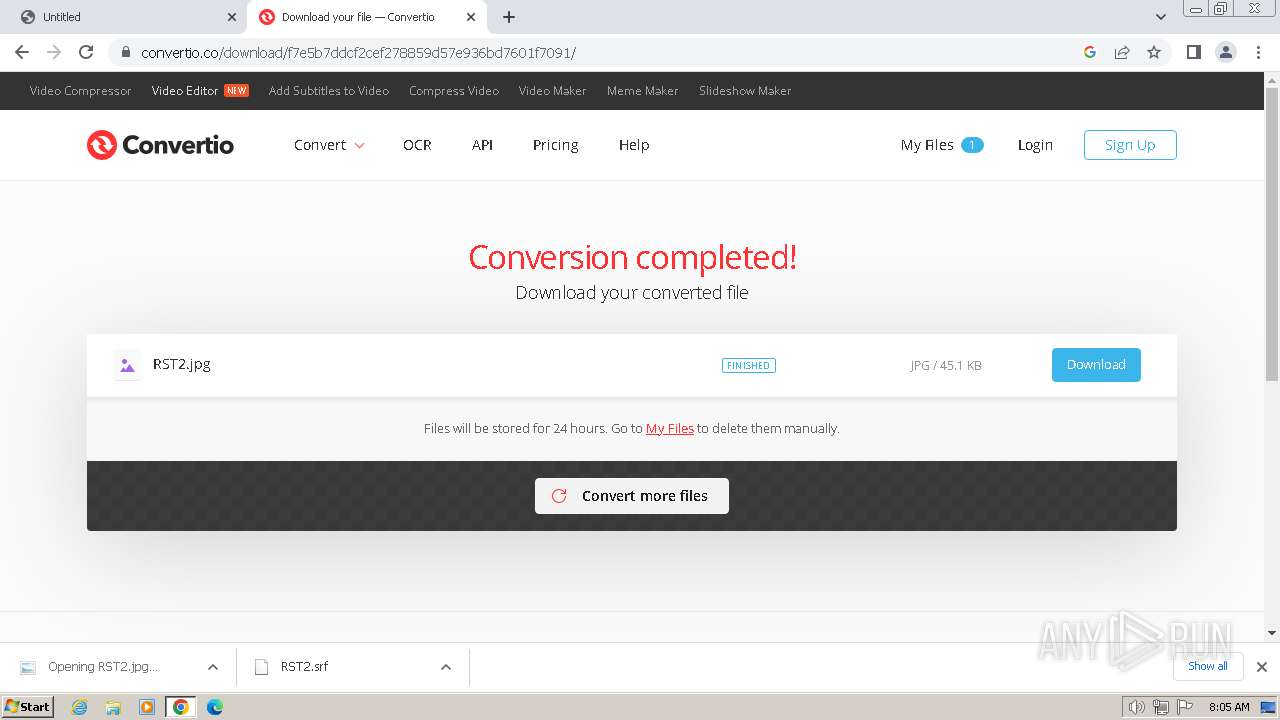Expand options for RST2.srf download
1280x720 pixels.
pyautogui.click(x=446, y=667)
